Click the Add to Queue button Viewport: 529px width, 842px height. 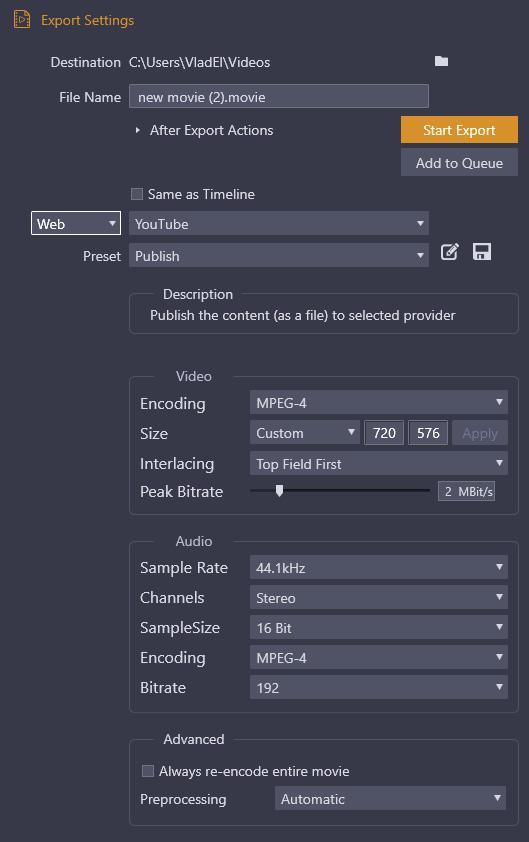[x=459, y=163]
